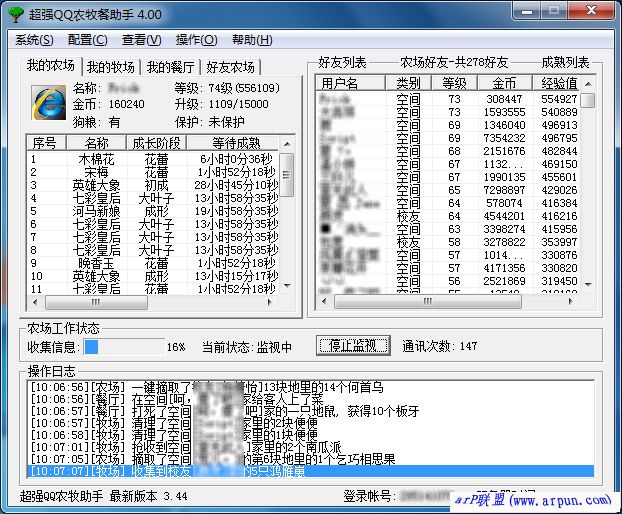This screenshot has height=514, width=622.
Task: Switch to the 我的牧场 tab
Action: click(x=110, y=67)
